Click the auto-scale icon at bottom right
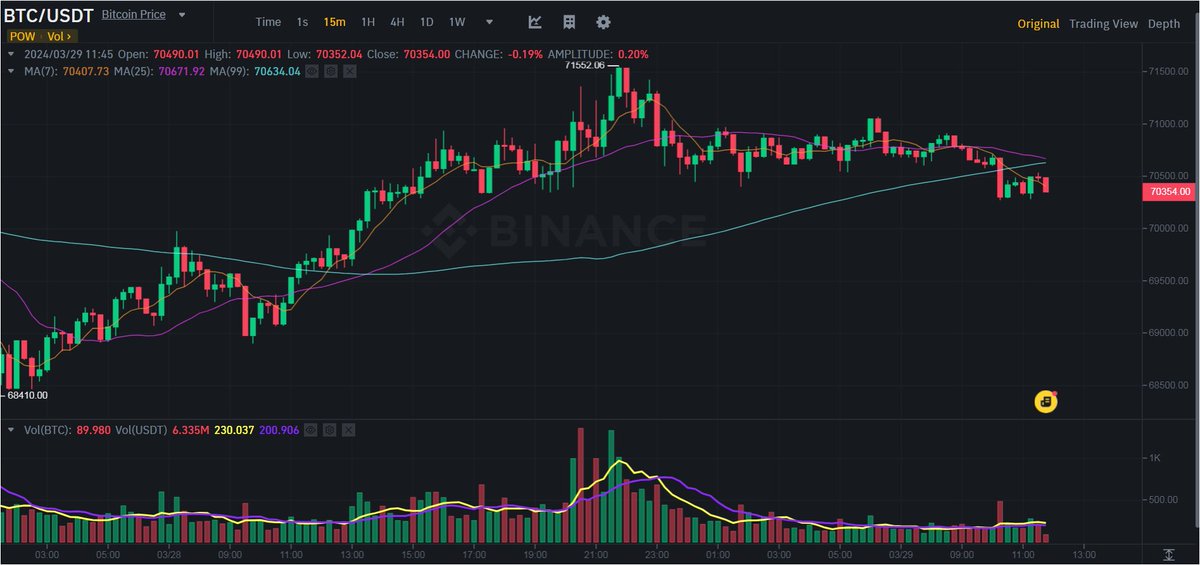 coord(1168,554)
